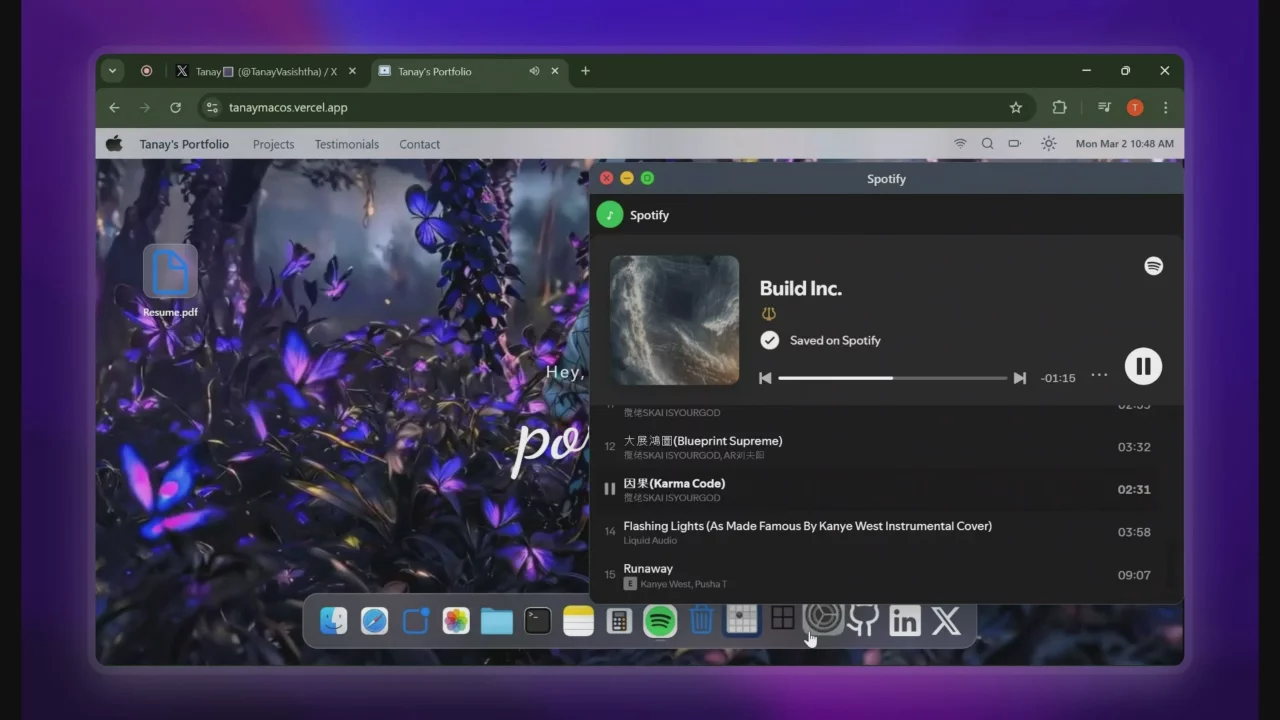Skip to the previous track
Screen dimensions: 1280x720
(765, 378)
